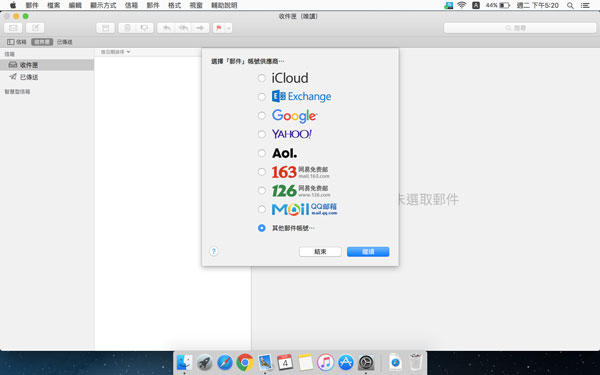Image resolution: width=600 pixels, height=375 pixels.
Task: Click the Exchange logo
Action: click(x=302, y=96)
